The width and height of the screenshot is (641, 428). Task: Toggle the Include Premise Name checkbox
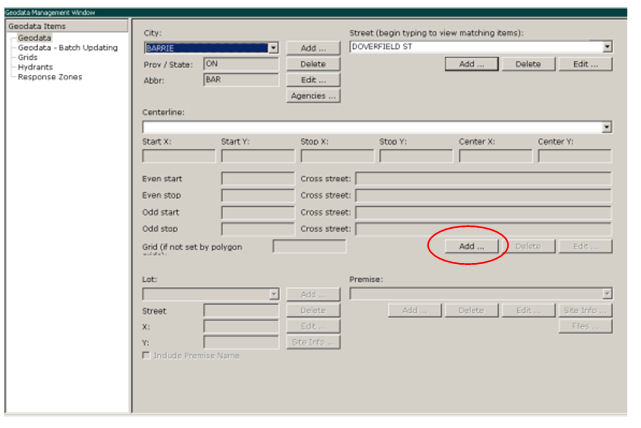(147, 356)
